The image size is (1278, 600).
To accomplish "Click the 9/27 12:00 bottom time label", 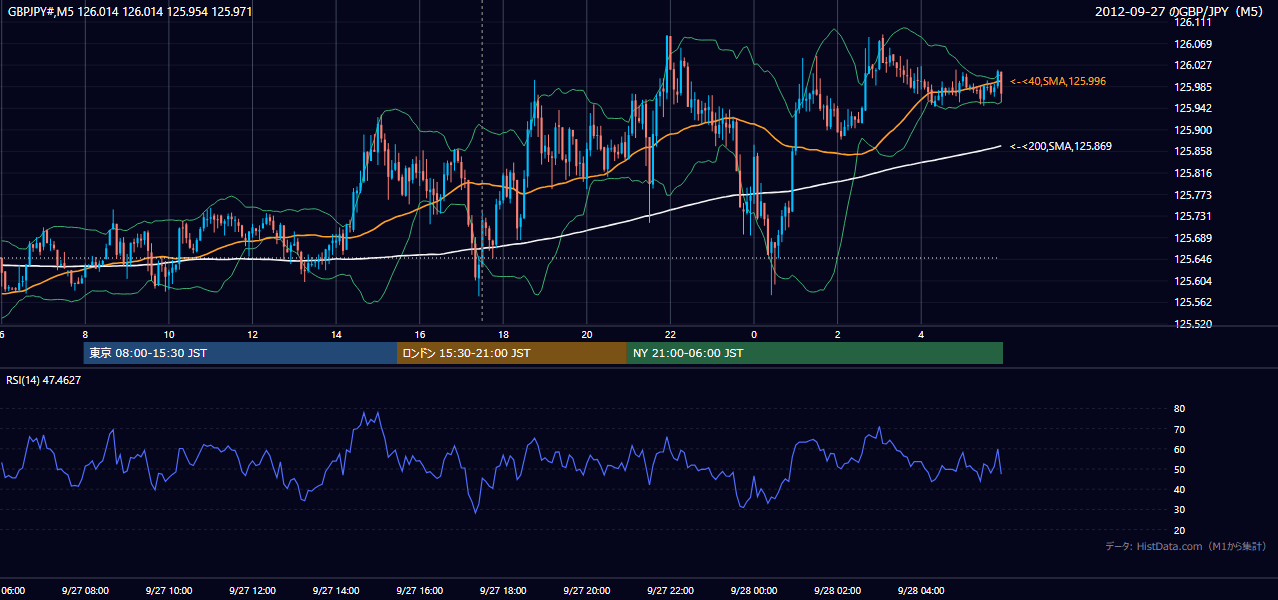I will pyautogui.click(x=252, y=591).
